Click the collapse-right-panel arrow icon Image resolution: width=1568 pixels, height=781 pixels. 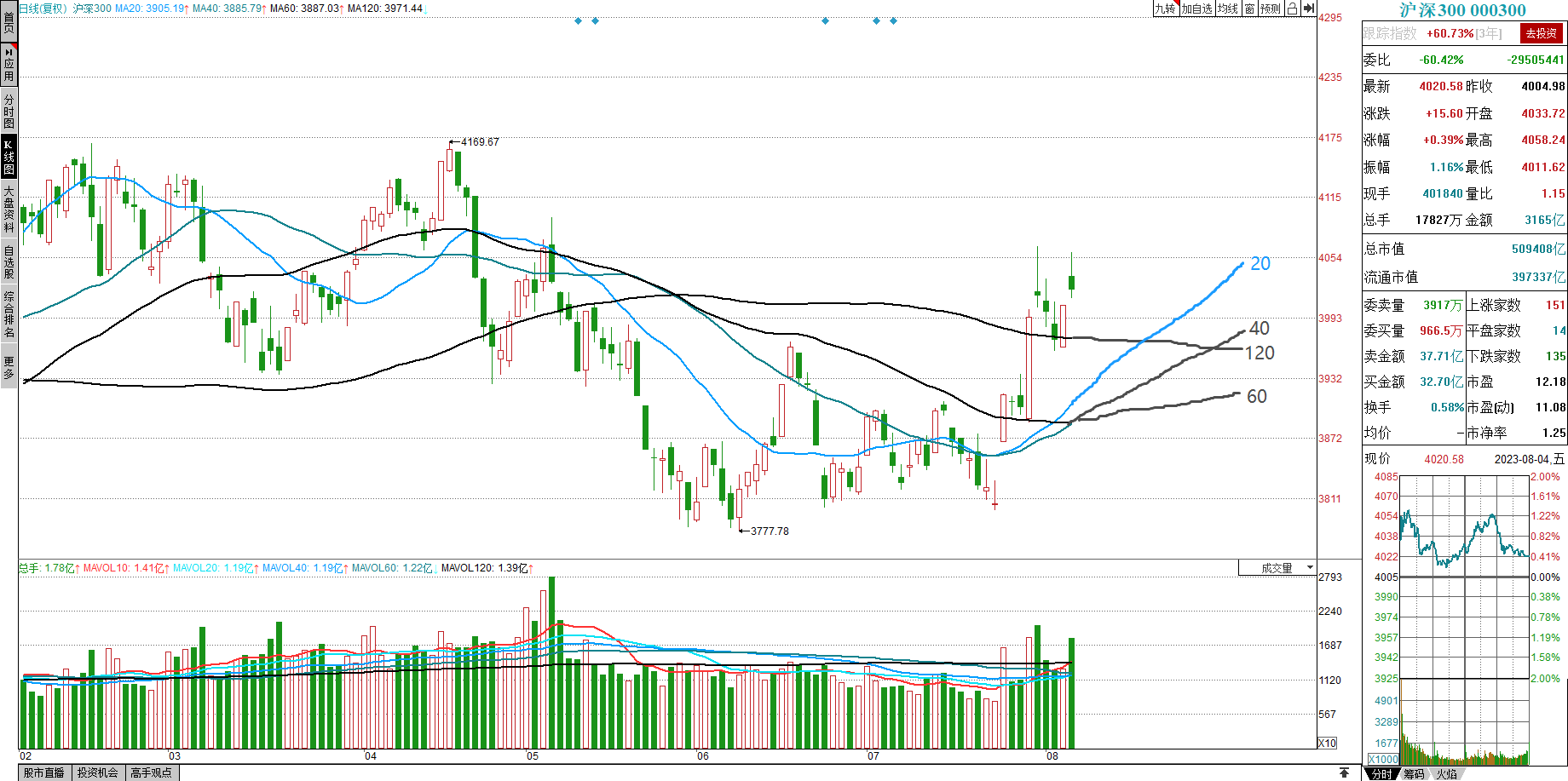tap(1309, 9)
